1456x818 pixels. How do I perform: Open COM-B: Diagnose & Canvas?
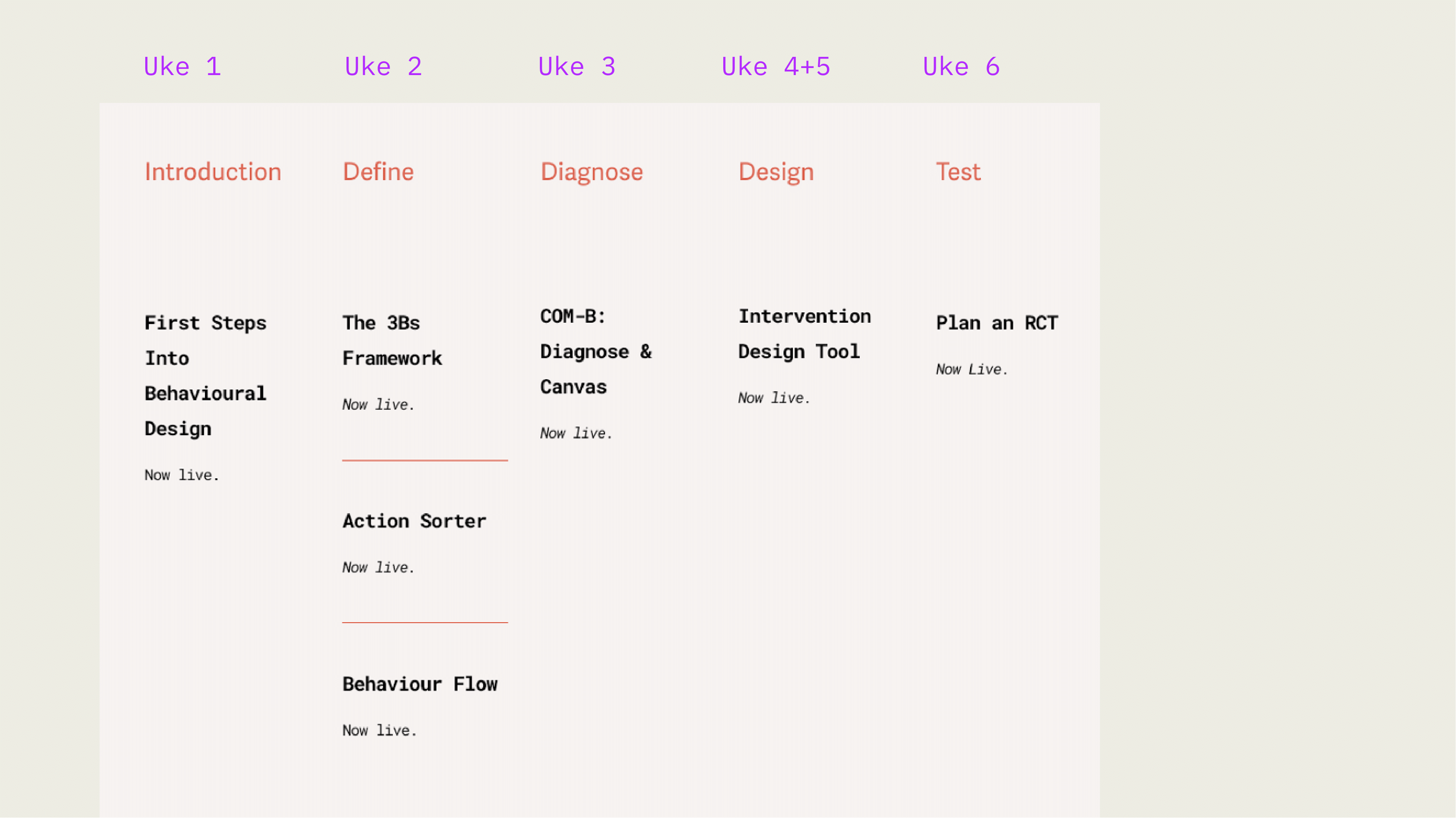click(x=596, y=351)
